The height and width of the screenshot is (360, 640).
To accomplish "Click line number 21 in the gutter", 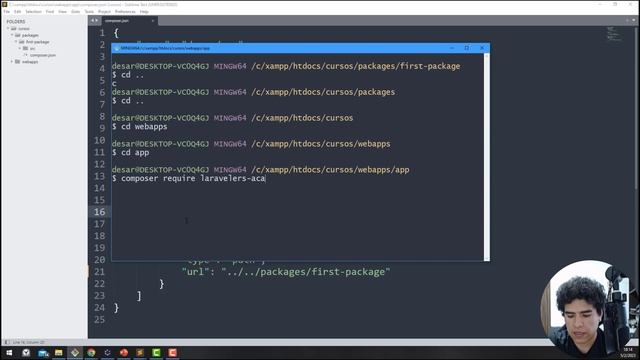I will [x=99, y=272].
